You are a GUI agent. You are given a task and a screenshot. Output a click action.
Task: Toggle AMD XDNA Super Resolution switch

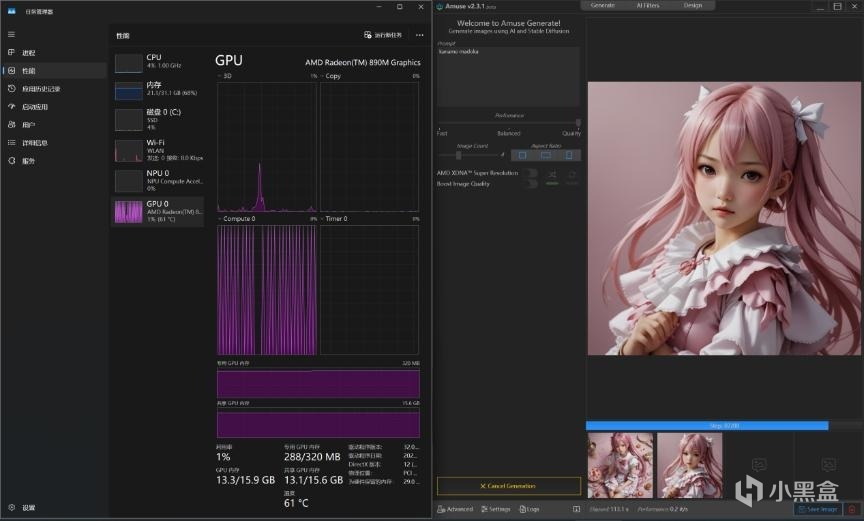pyautogui.click(x=531, y=173)
